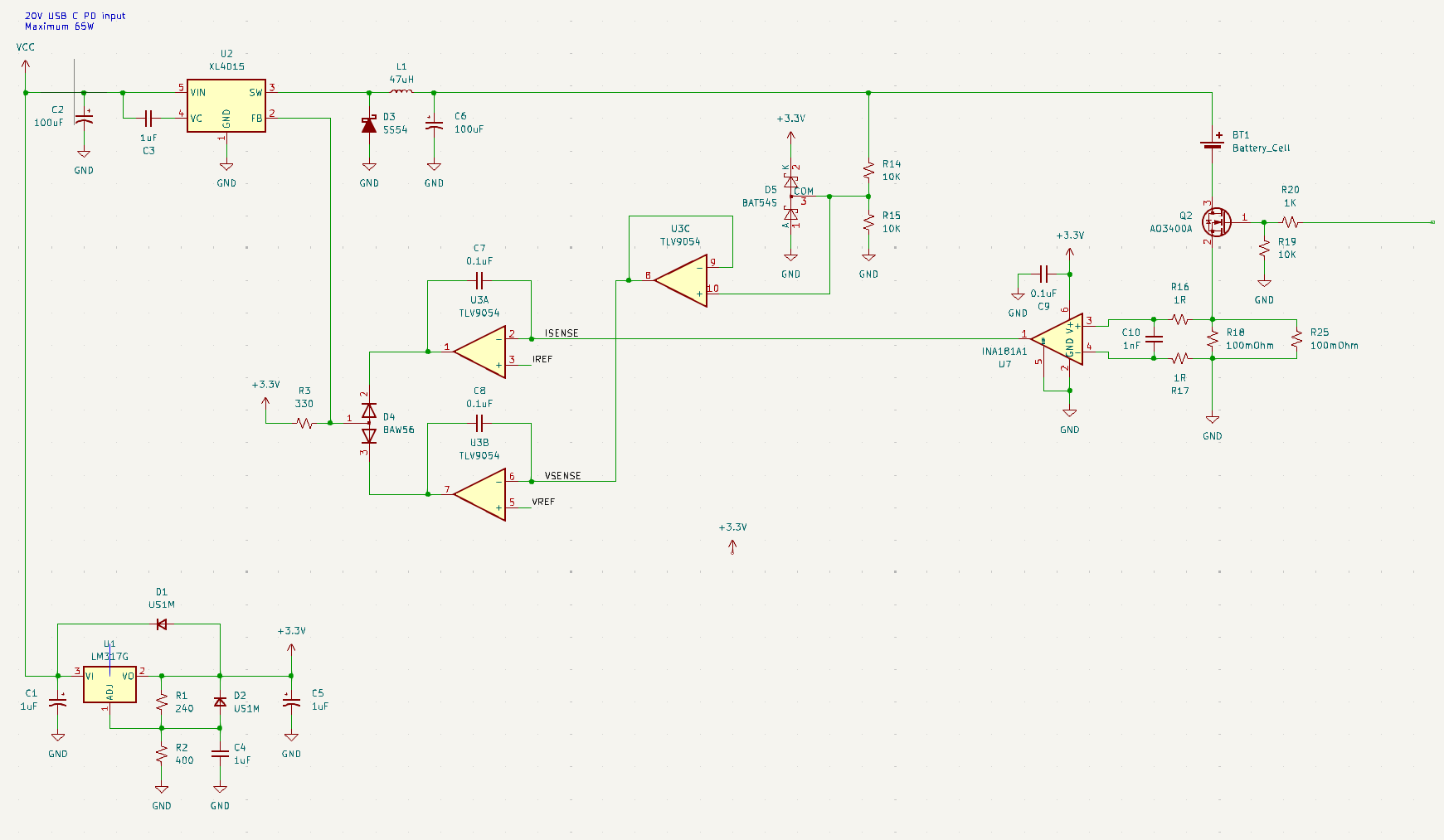The height and width of the screenshot is (840, 1444).
Task: Click the D1 US1M diode symbol
Action: pyautogui.click(x=162, y=624)
